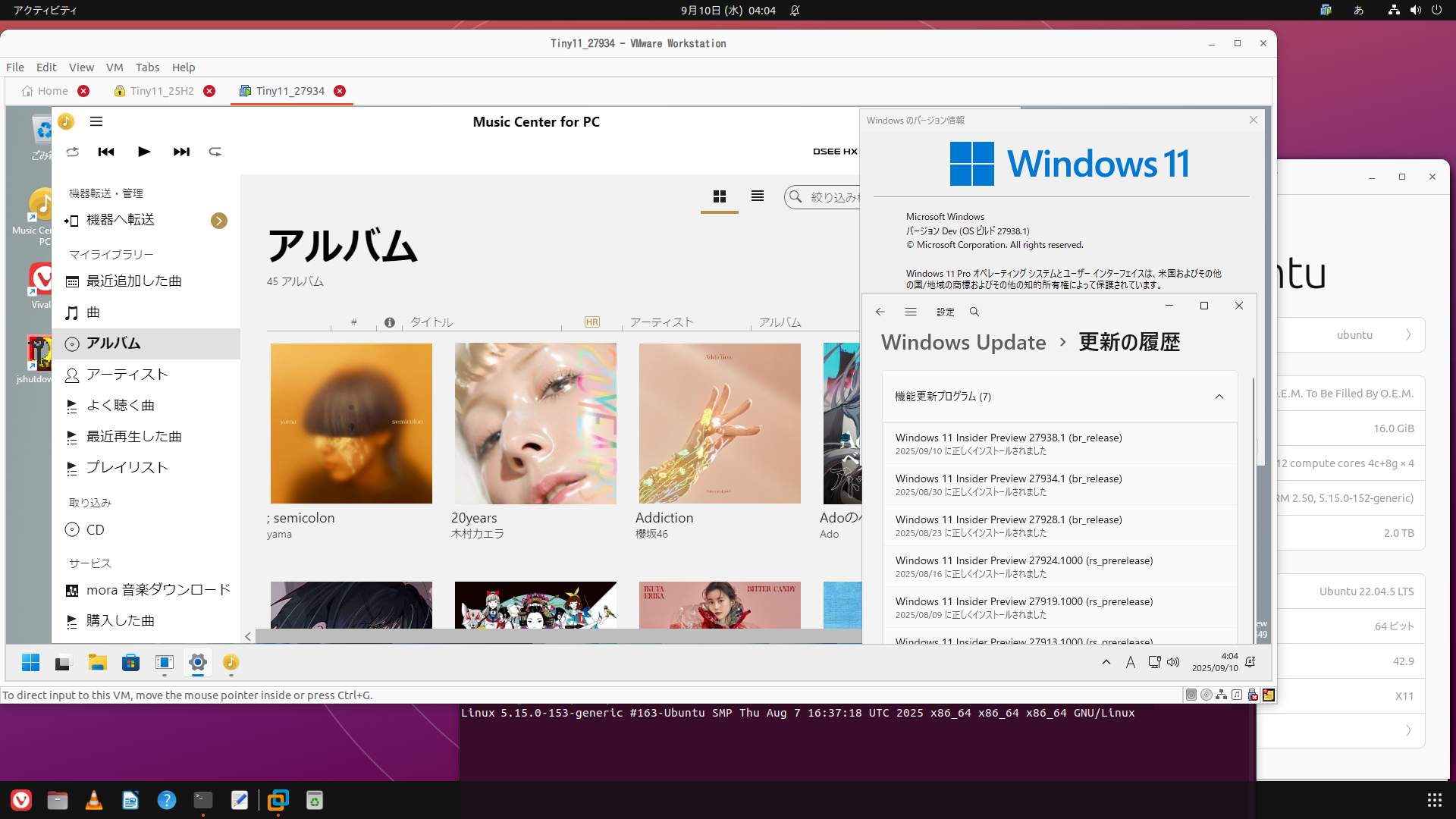Image resolution: width=1456 pixels, height=819 pixels.
Task: Sort albums by アーティスト column
Action: coord(661,322)
